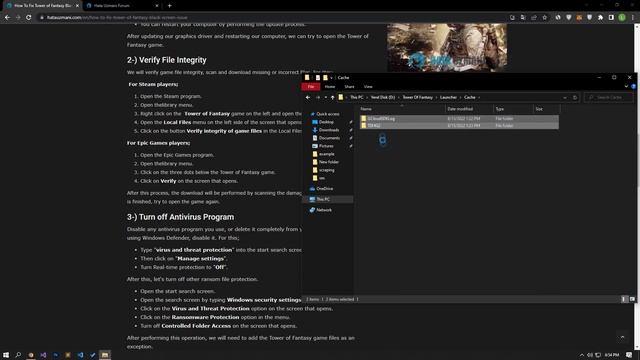Refresh the Cache folder view

[x=575, y=98]
